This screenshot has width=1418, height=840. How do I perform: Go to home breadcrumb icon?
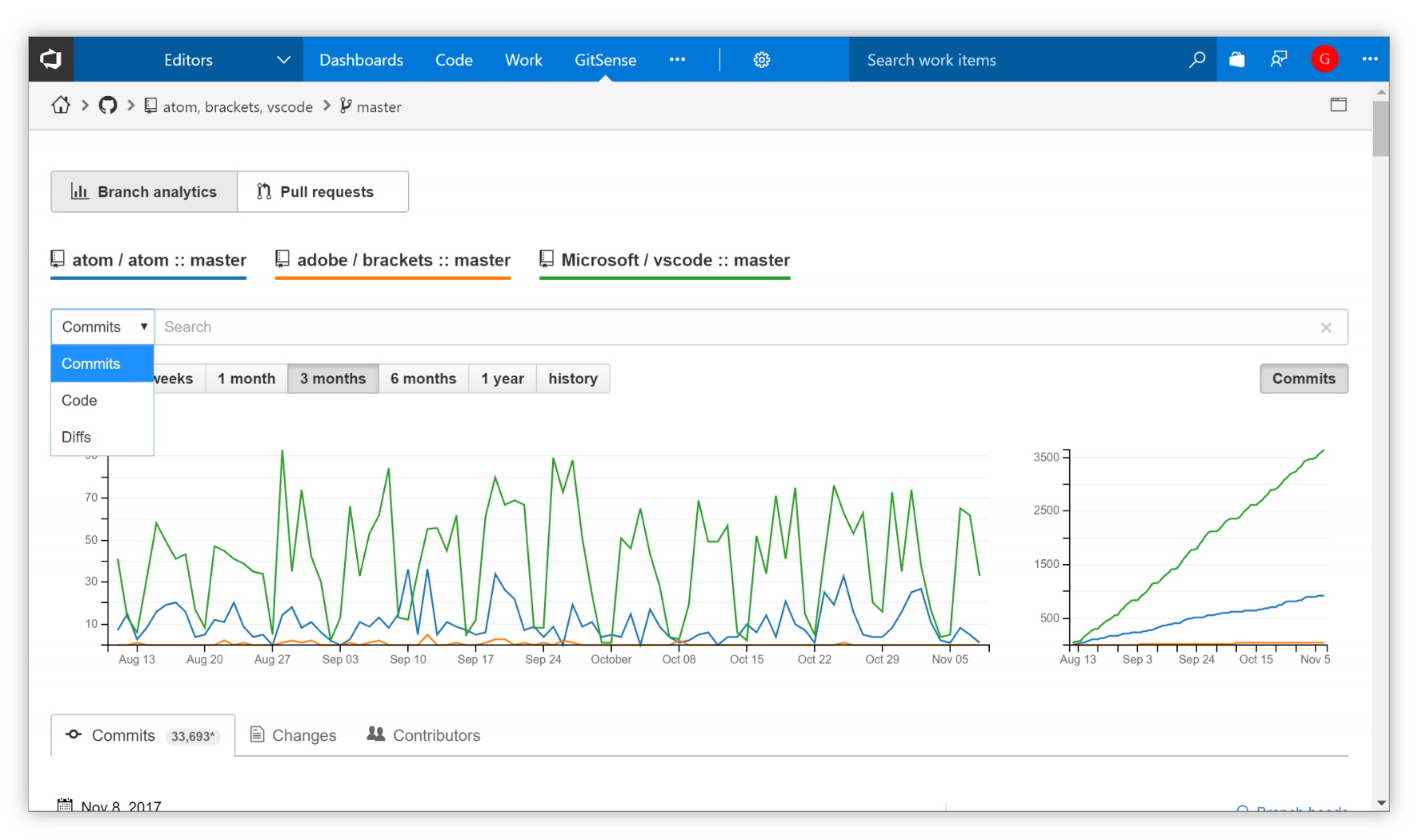pyautogui.click(x=61, y=106)
